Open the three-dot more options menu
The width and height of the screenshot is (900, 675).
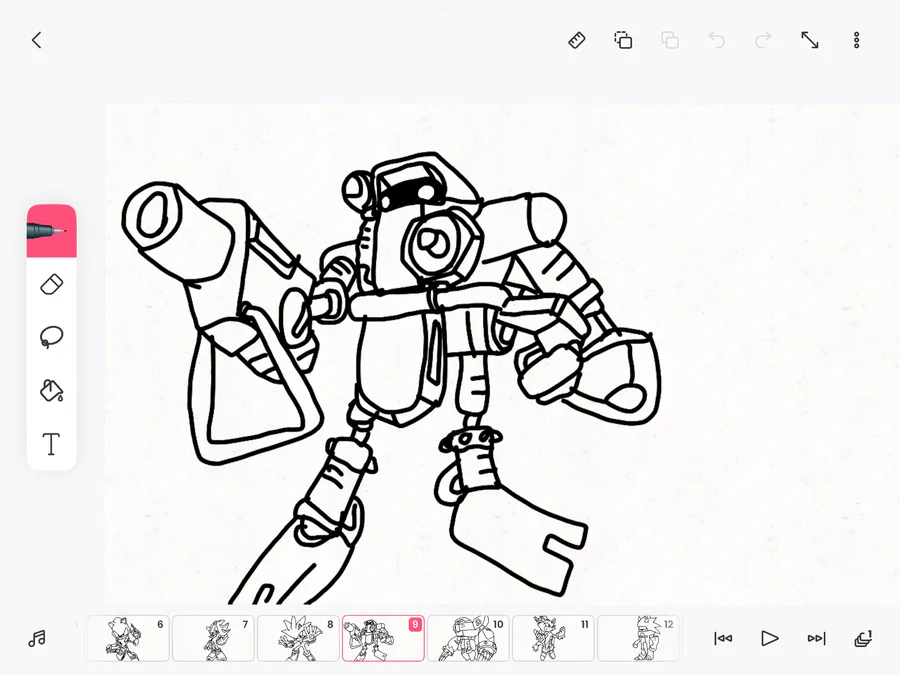856,40
